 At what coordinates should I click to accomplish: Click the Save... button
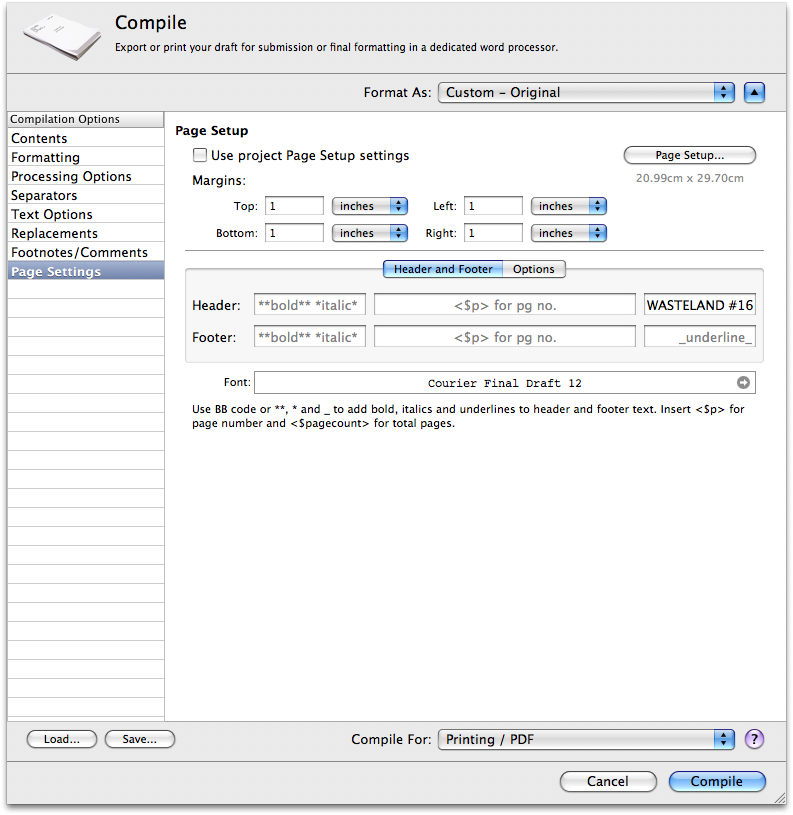pos(139,739)
